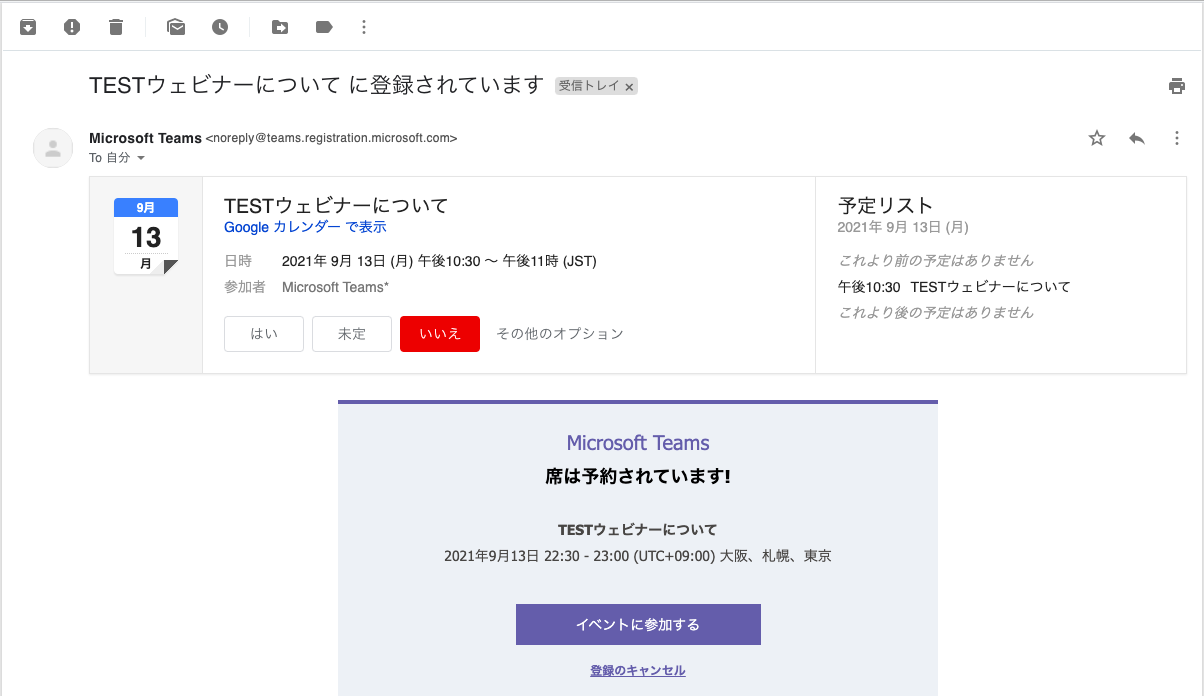Respond いいえ to the invitation
The width and height of the screenshot is (1204, 696).
pyautogui.click(x=440, y=334)
